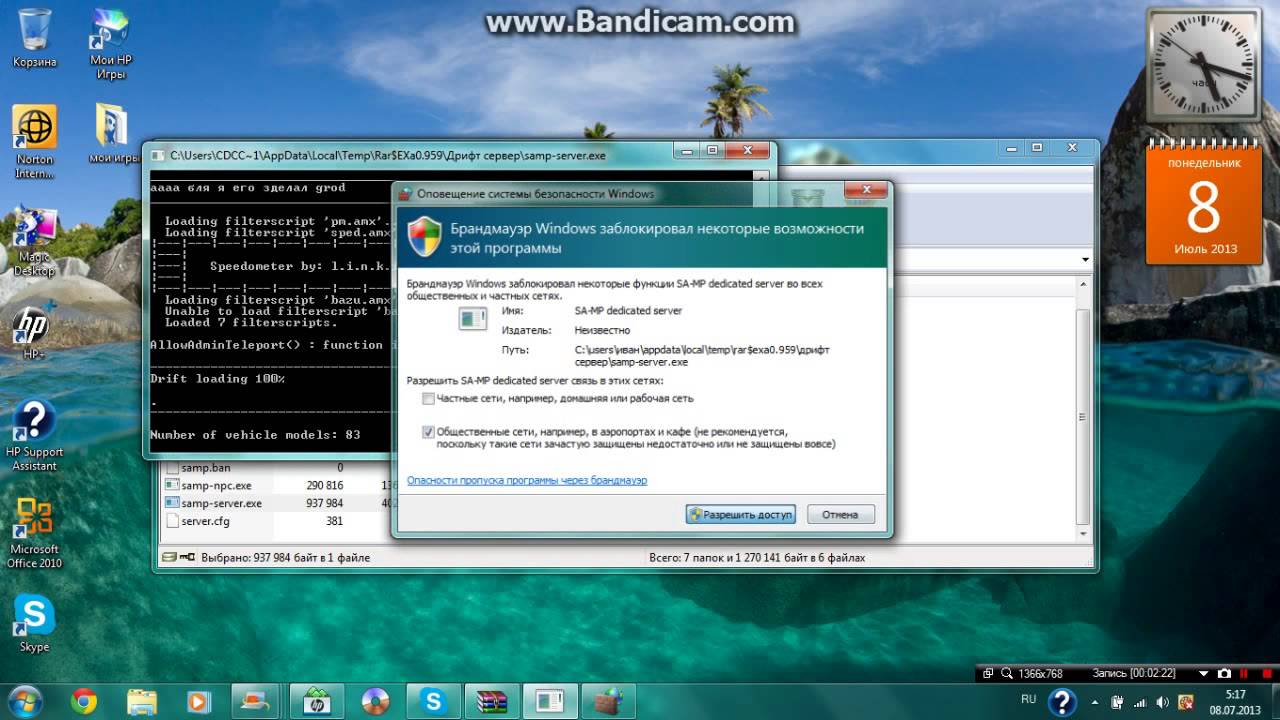Open the Опасности пропуска программы через брандмауэр link
The width and height of the screenshot is (1280, 720).
point(527,480)
